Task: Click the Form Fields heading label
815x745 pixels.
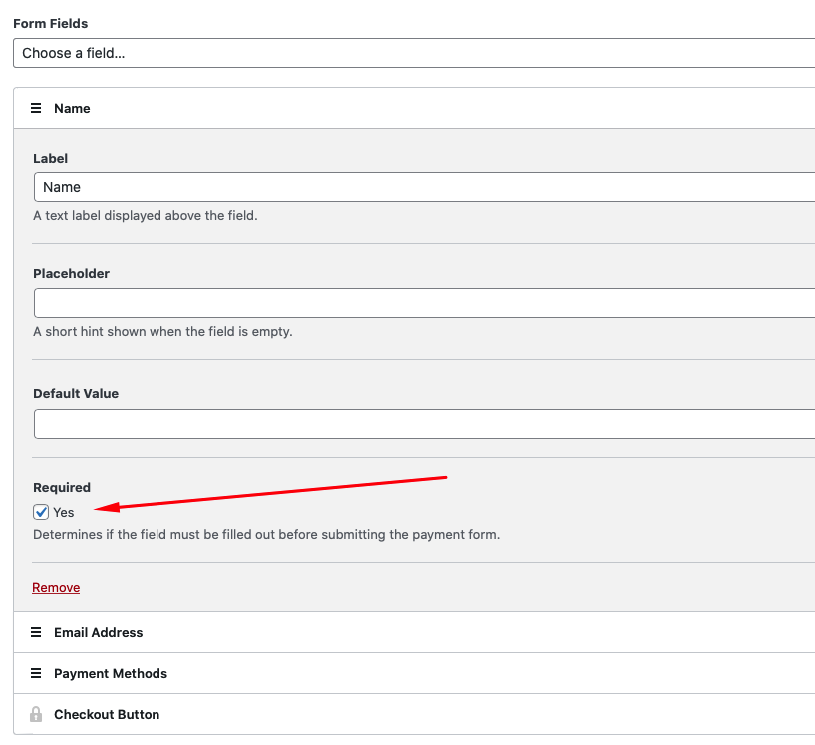Action: (x=51, y=22)
